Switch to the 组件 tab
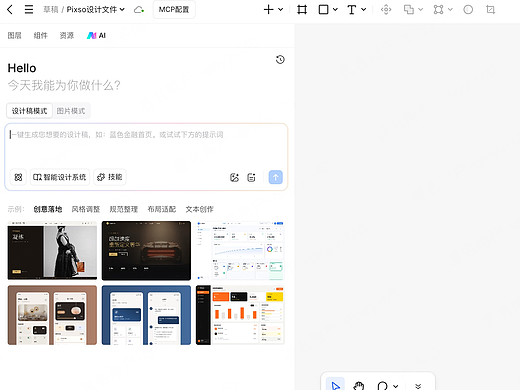The height and width of the screenshot is (390, 520). [40, 35]
